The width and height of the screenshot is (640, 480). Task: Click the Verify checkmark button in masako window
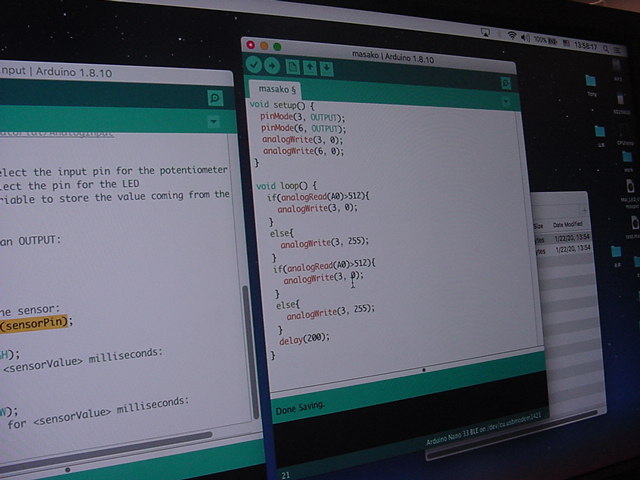pos(254,65)
